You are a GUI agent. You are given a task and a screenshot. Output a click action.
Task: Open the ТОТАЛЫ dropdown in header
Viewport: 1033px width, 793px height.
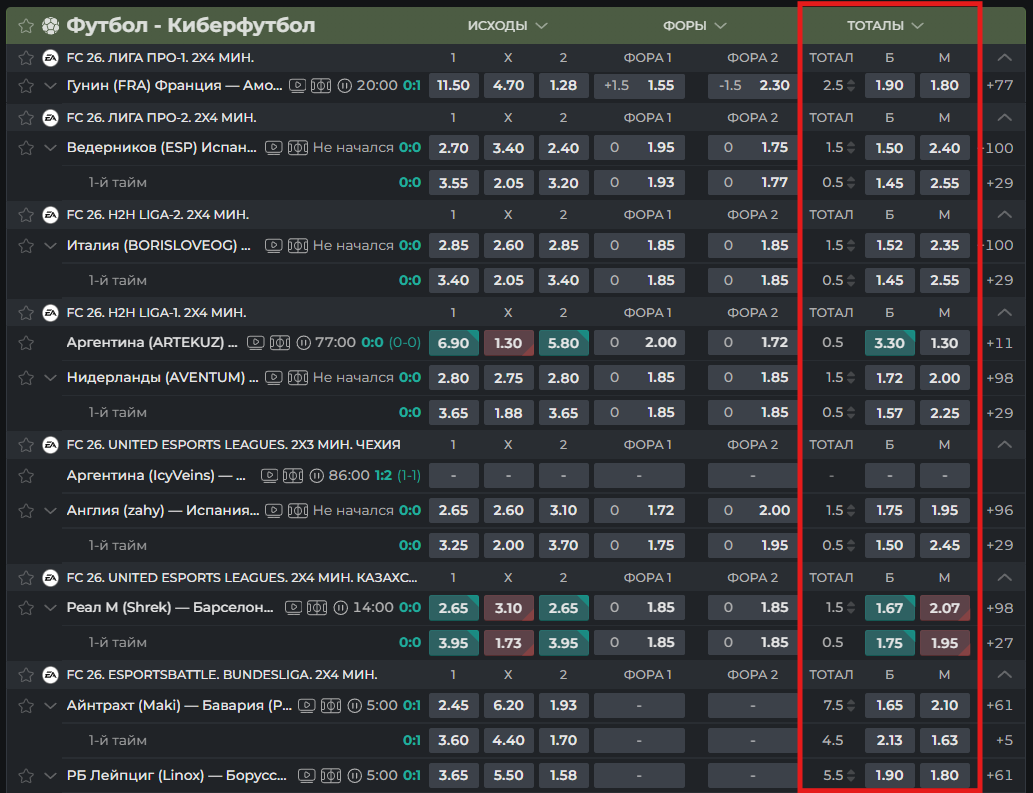click(x=885, y=25)
